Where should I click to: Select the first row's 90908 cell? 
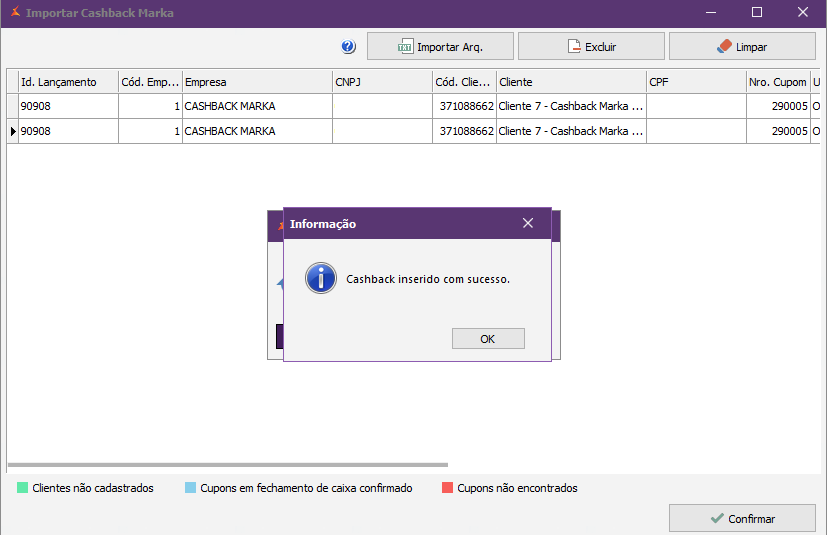click(x=69, y=106)
